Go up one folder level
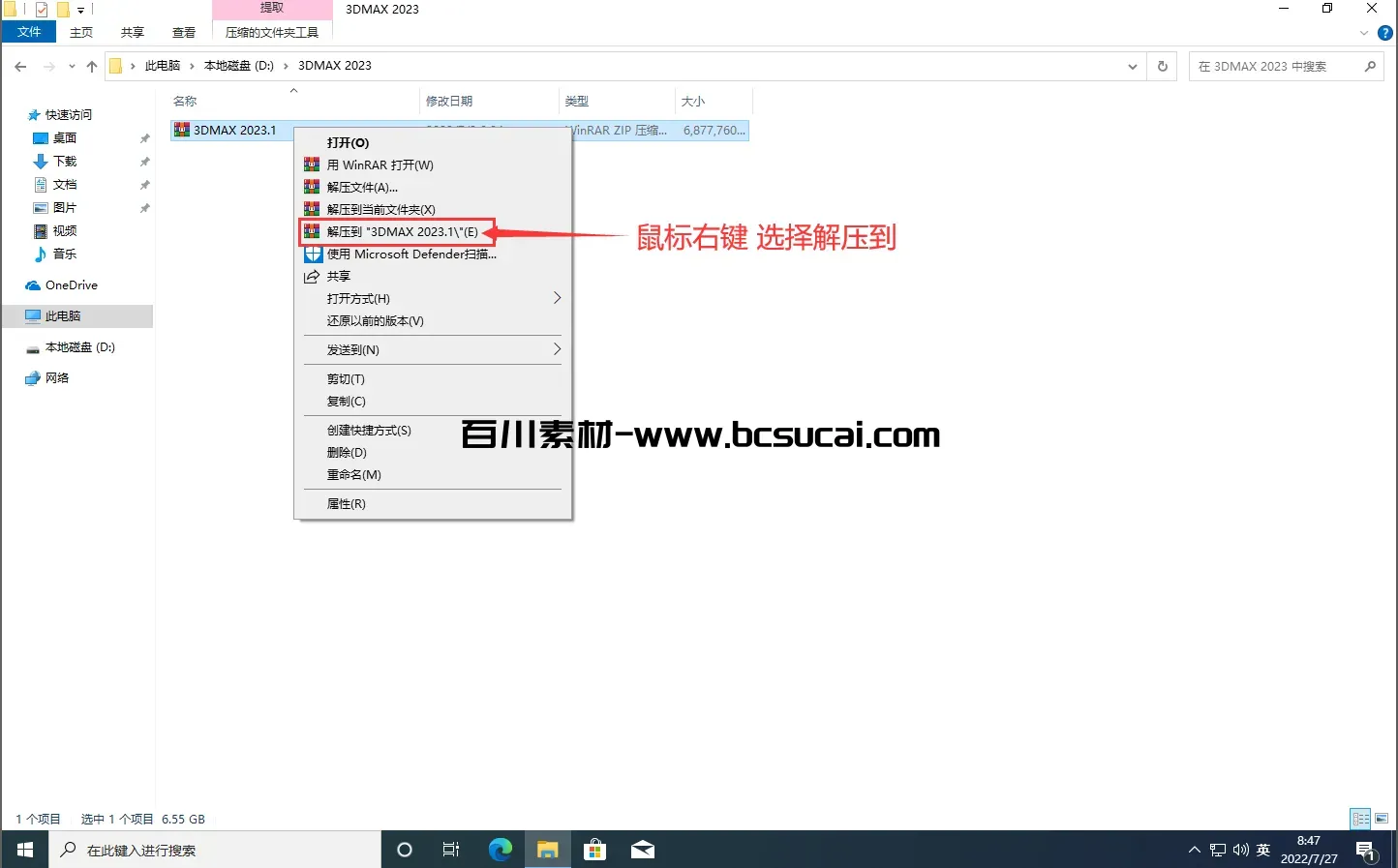The image size is (1398, 868). click(x=92, y=66)
